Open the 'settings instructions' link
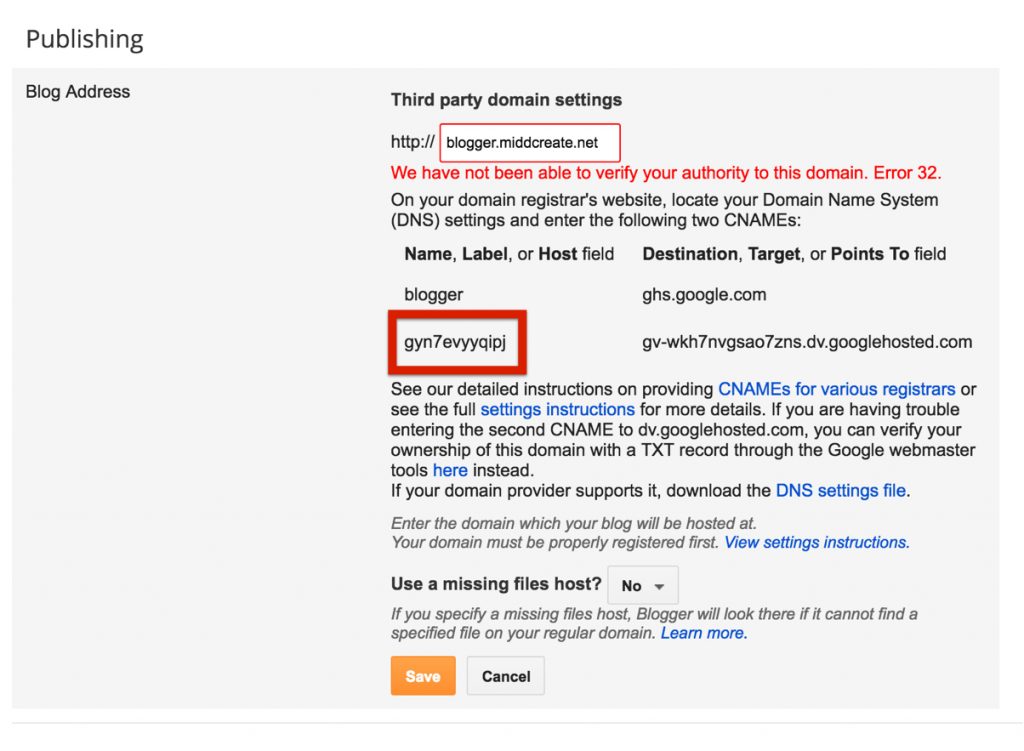 [x=557, y=409]
